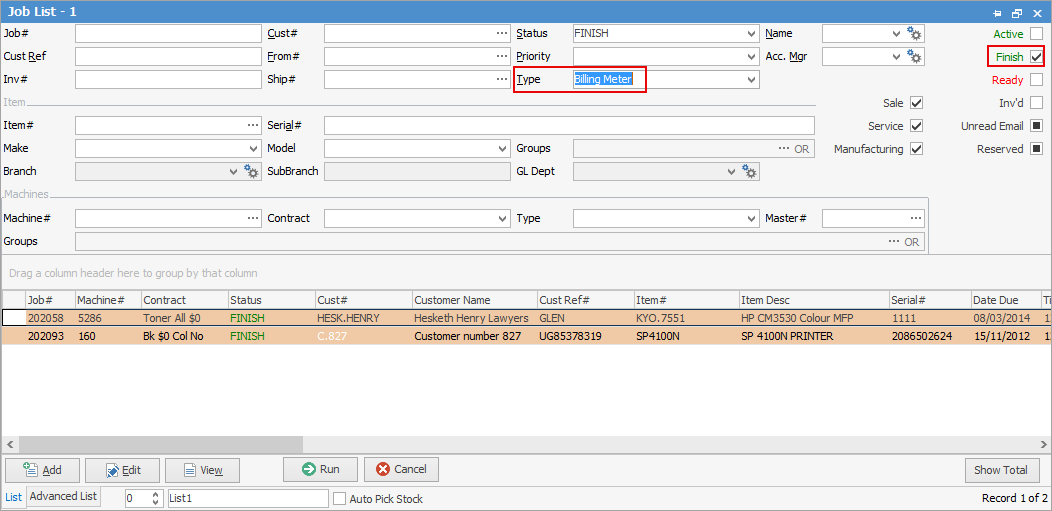Sort by Date Due column header
The width and height of the screenshot is (1052, 511).
1004,300
